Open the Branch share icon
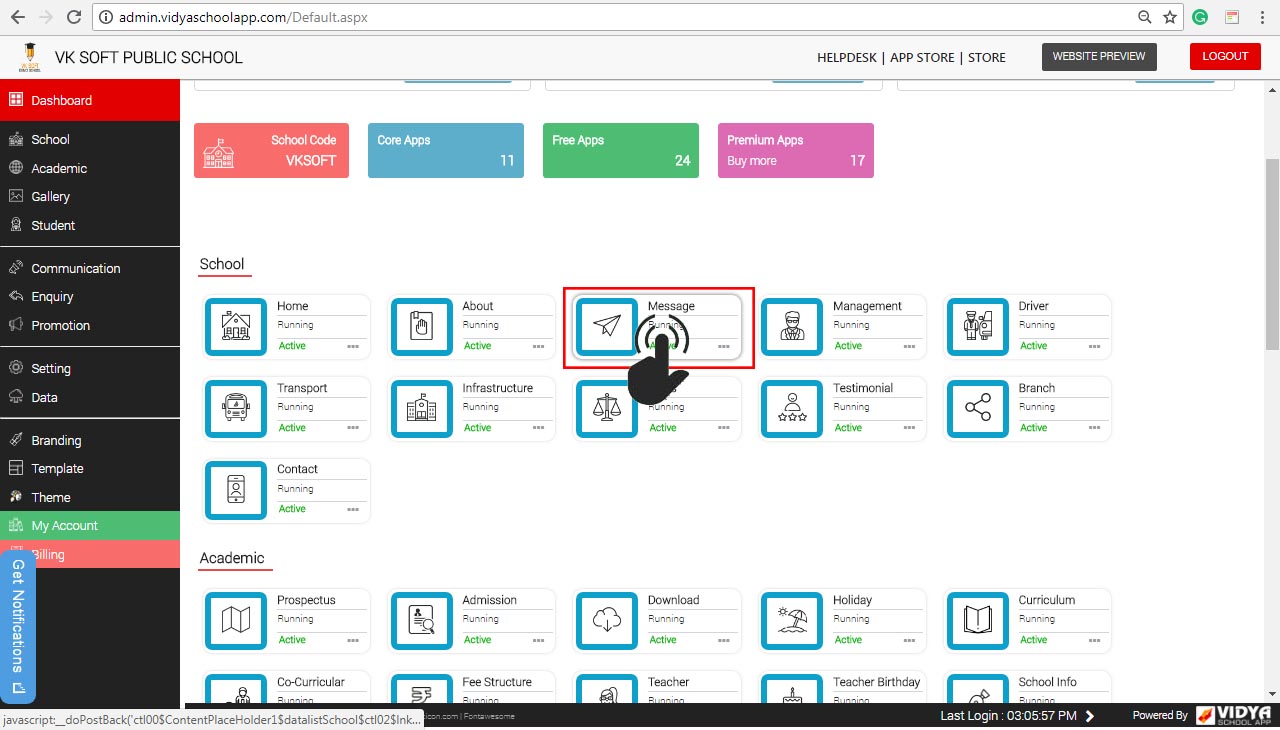 tap(977, 408)
